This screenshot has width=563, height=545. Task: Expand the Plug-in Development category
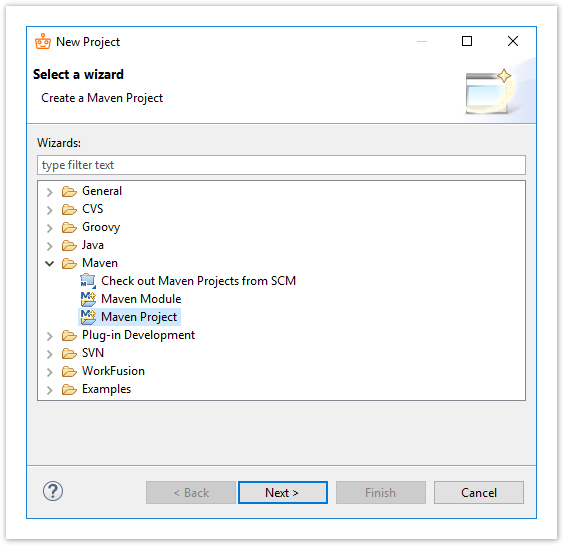click(50, 336)
